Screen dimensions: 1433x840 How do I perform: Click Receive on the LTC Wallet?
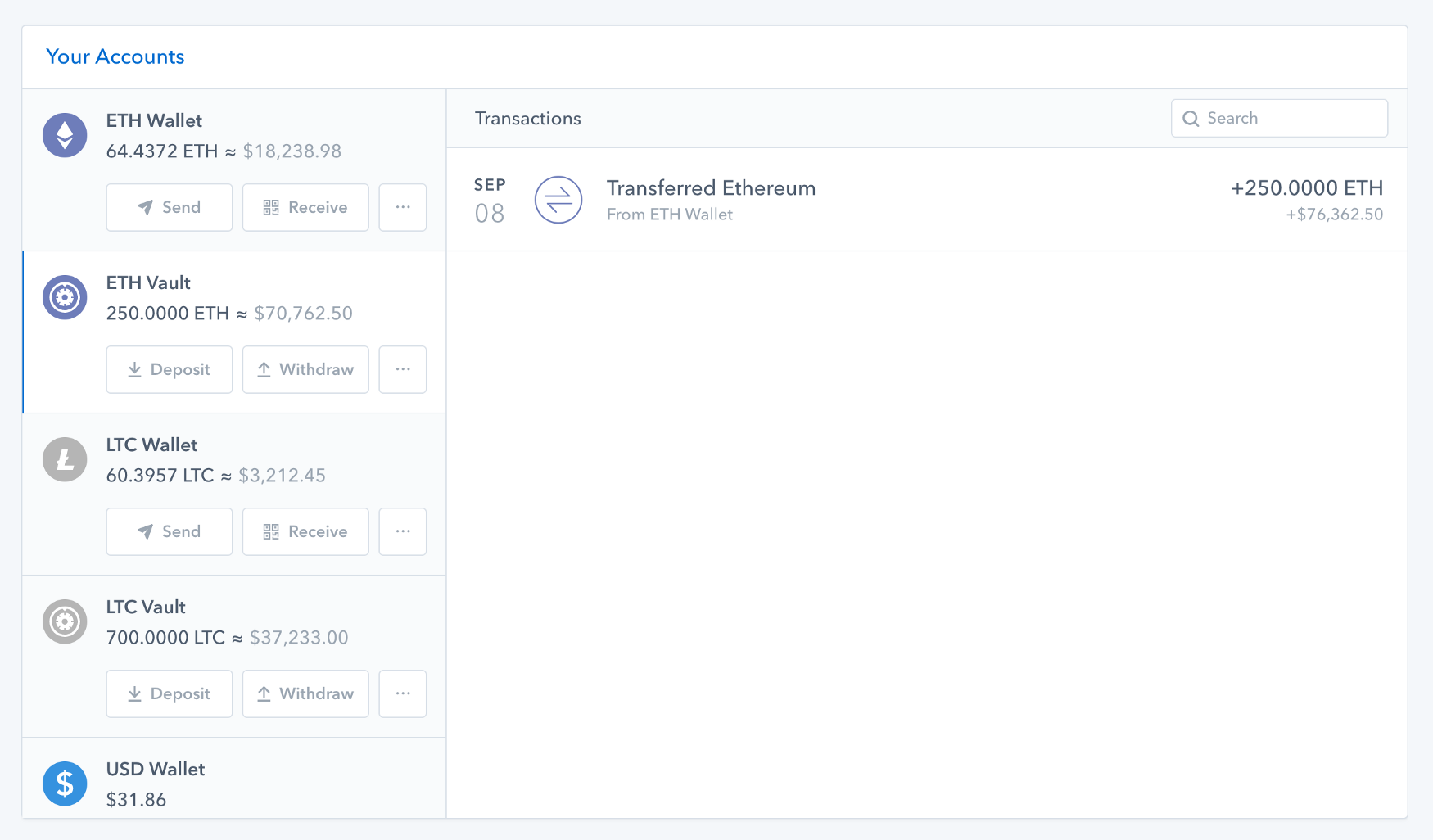(x=305, y=531)
